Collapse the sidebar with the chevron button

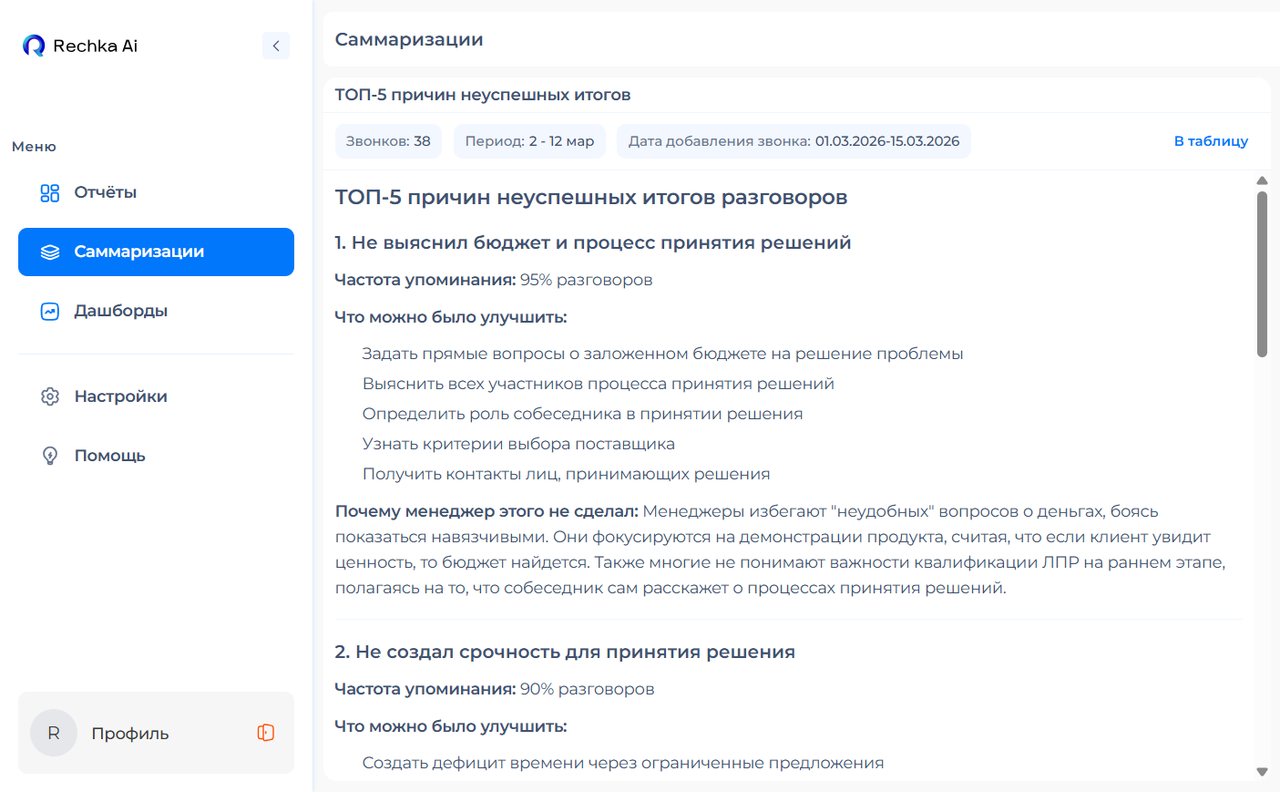(x=276, y=45)
